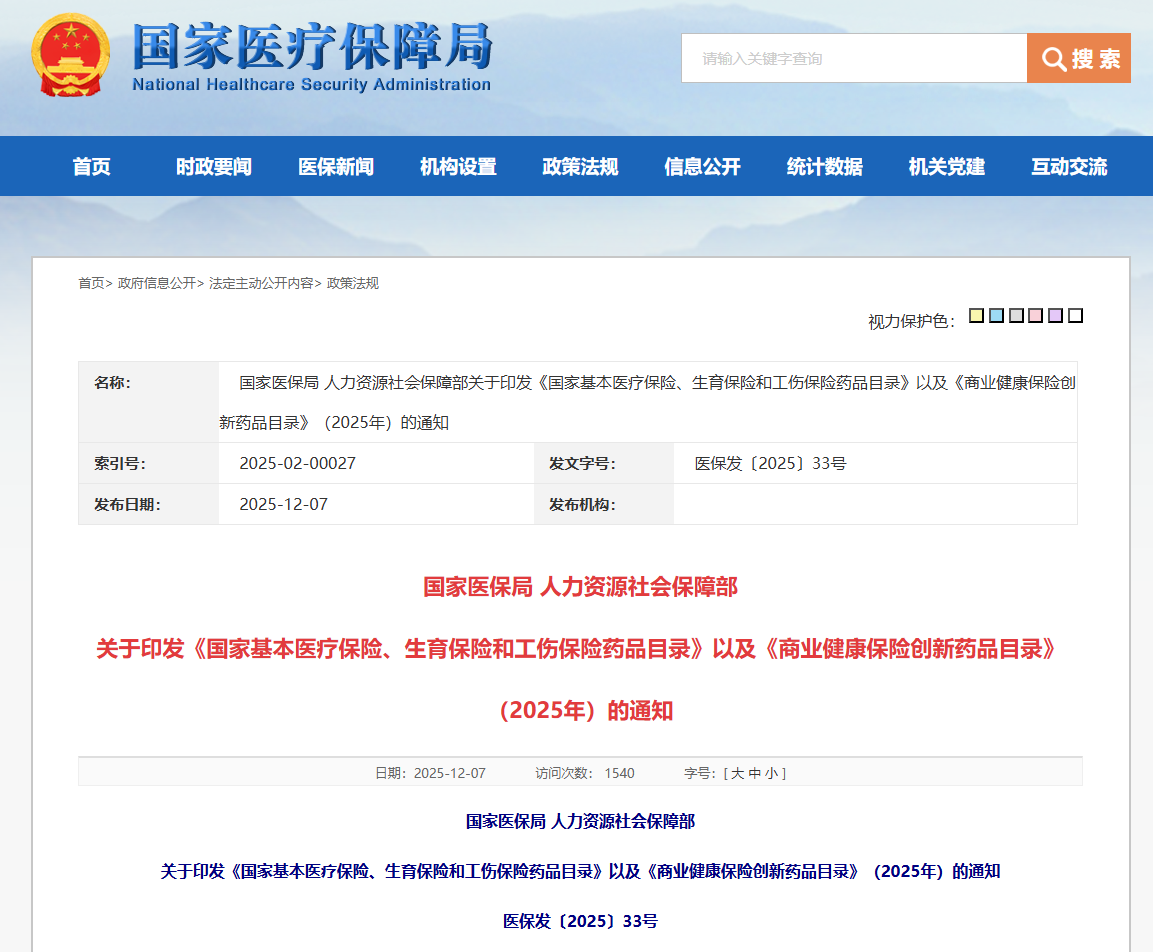The image size is (1153, 952).
Task: Click the 法定主动公开内容 breadcrumb link
Action: pyautogui.click(x=260, y=283)
